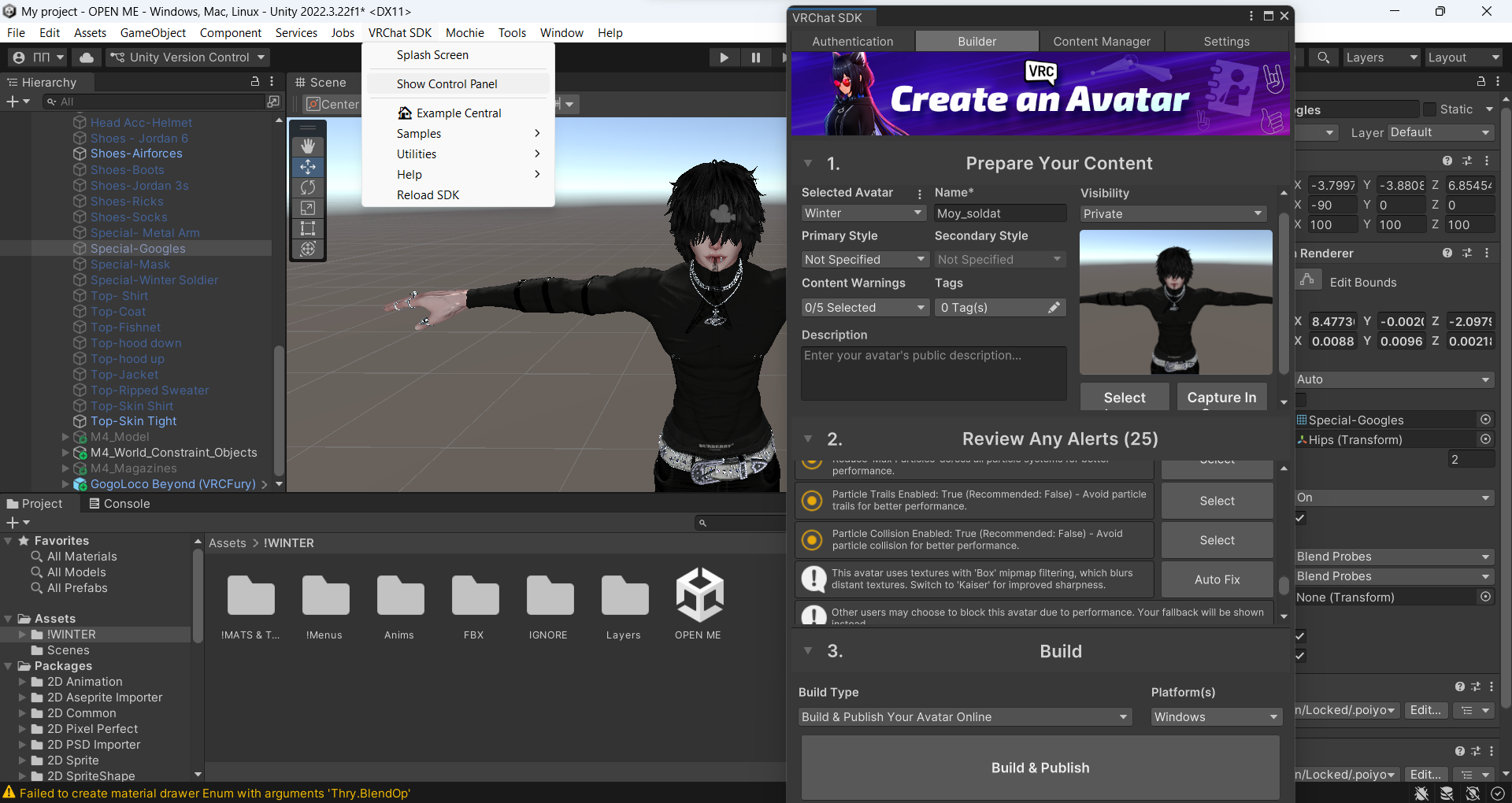Open the Platform dropdown showing Windows
1512x803 pixels.
(x=1215, y=717)
